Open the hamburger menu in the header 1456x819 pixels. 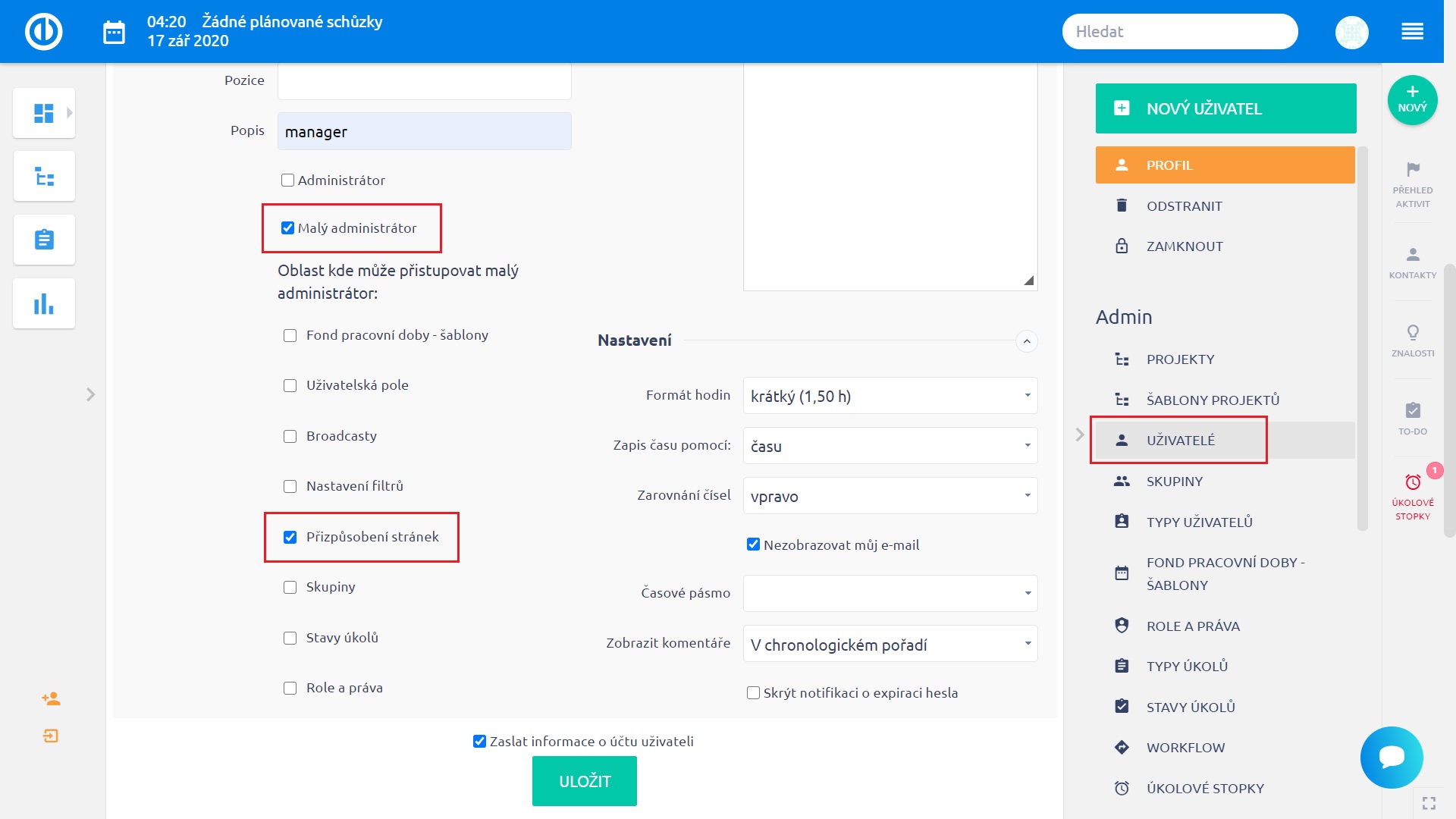pyautogui.click(x=1412, y=32)
